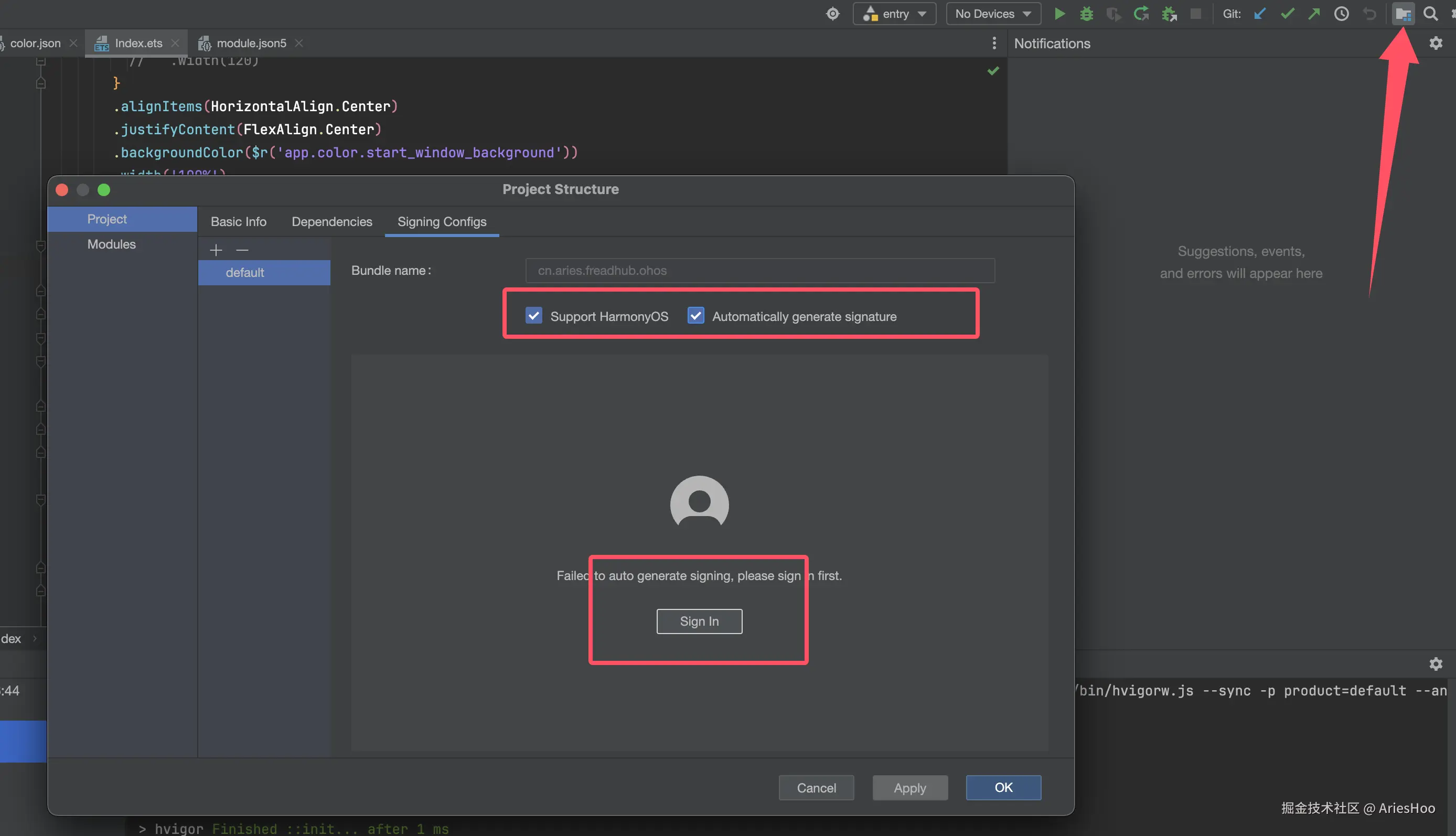The height and width of the screenshot is (836, 1456).
Task: Select the default signing config entry
Action: 264,272
